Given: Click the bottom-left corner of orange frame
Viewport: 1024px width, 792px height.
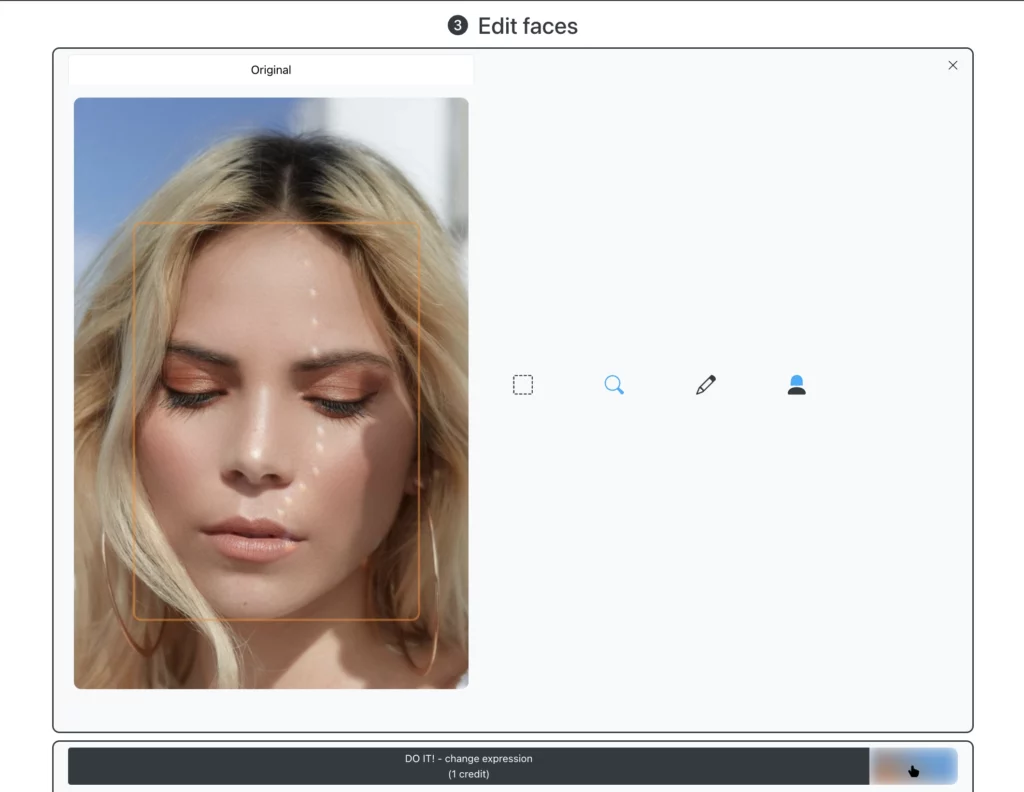Looking at the screenshot, I should (136, 617).
